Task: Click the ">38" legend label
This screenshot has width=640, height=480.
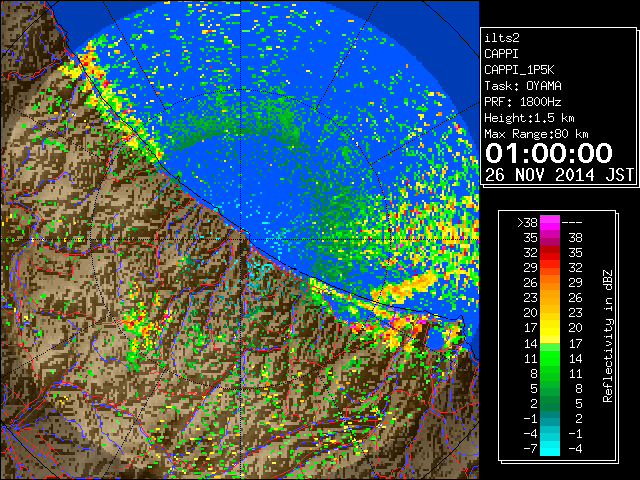Action: 527,223
